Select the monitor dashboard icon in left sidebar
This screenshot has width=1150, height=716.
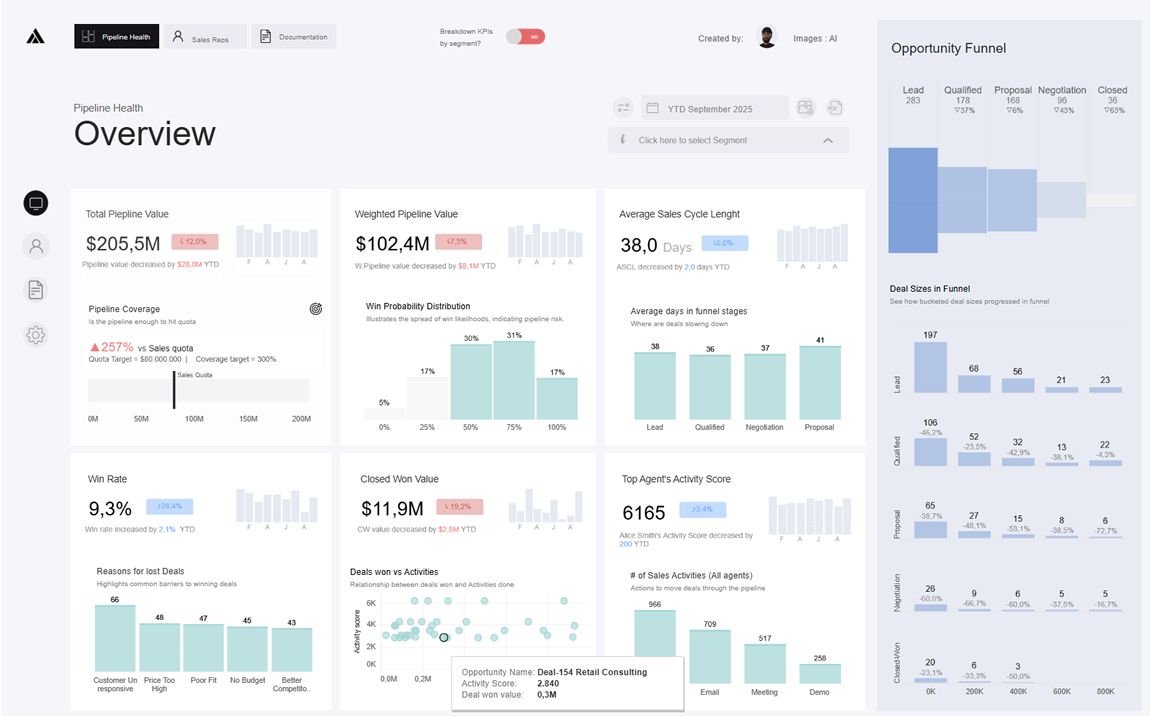click(x=36, y=203)
